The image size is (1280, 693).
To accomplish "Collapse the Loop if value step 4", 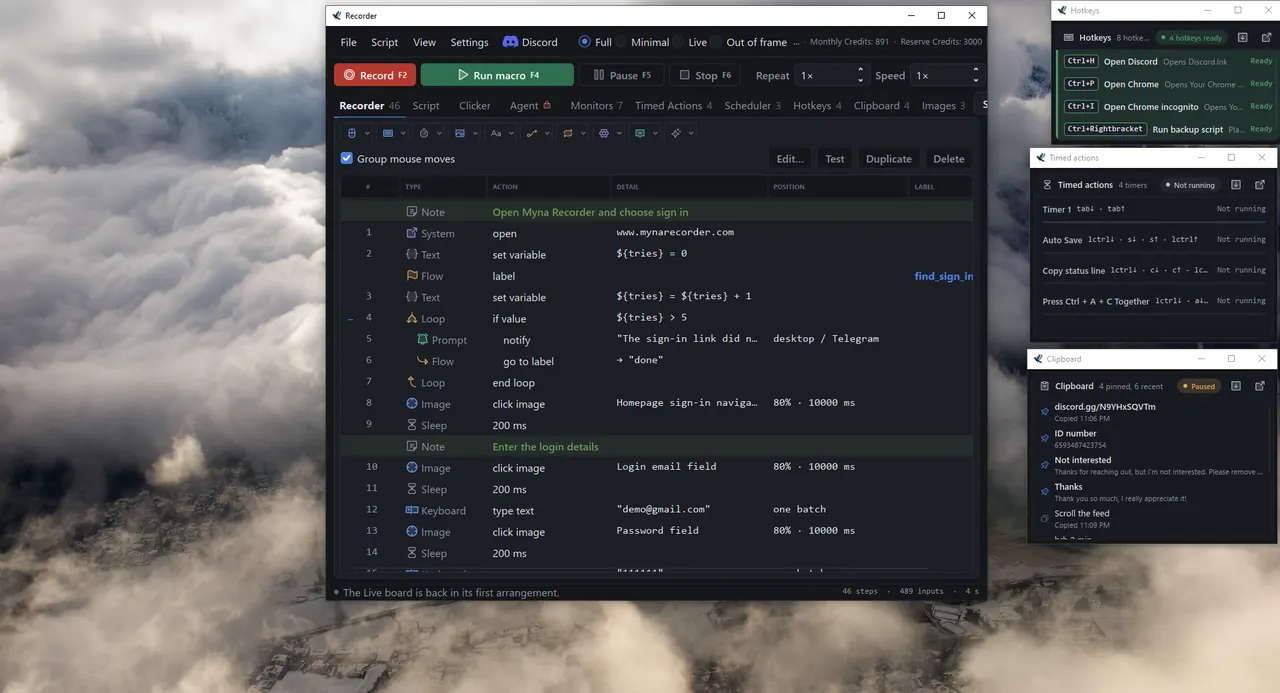I will (350, 319).
